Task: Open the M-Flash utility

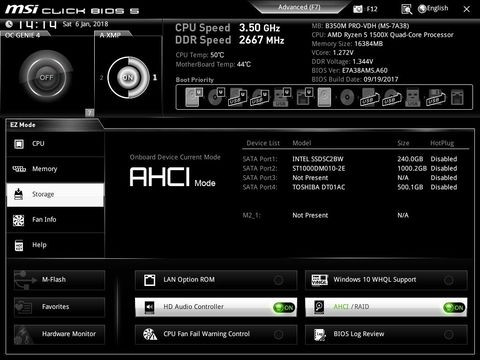Action: click(x=59, y=280)
